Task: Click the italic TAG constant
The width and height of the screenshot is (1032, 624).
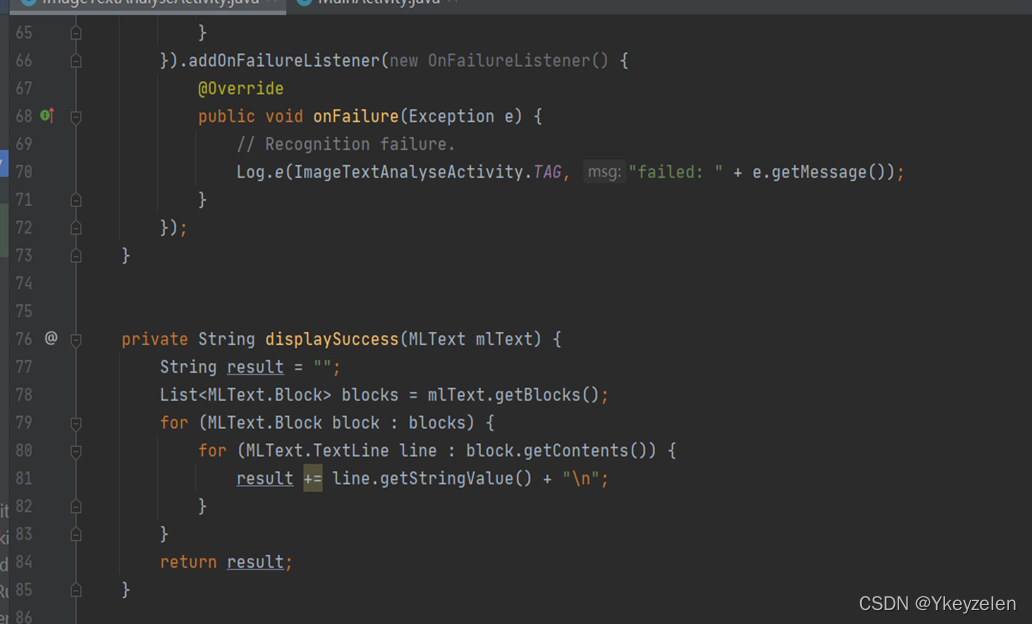Action: 547,172
